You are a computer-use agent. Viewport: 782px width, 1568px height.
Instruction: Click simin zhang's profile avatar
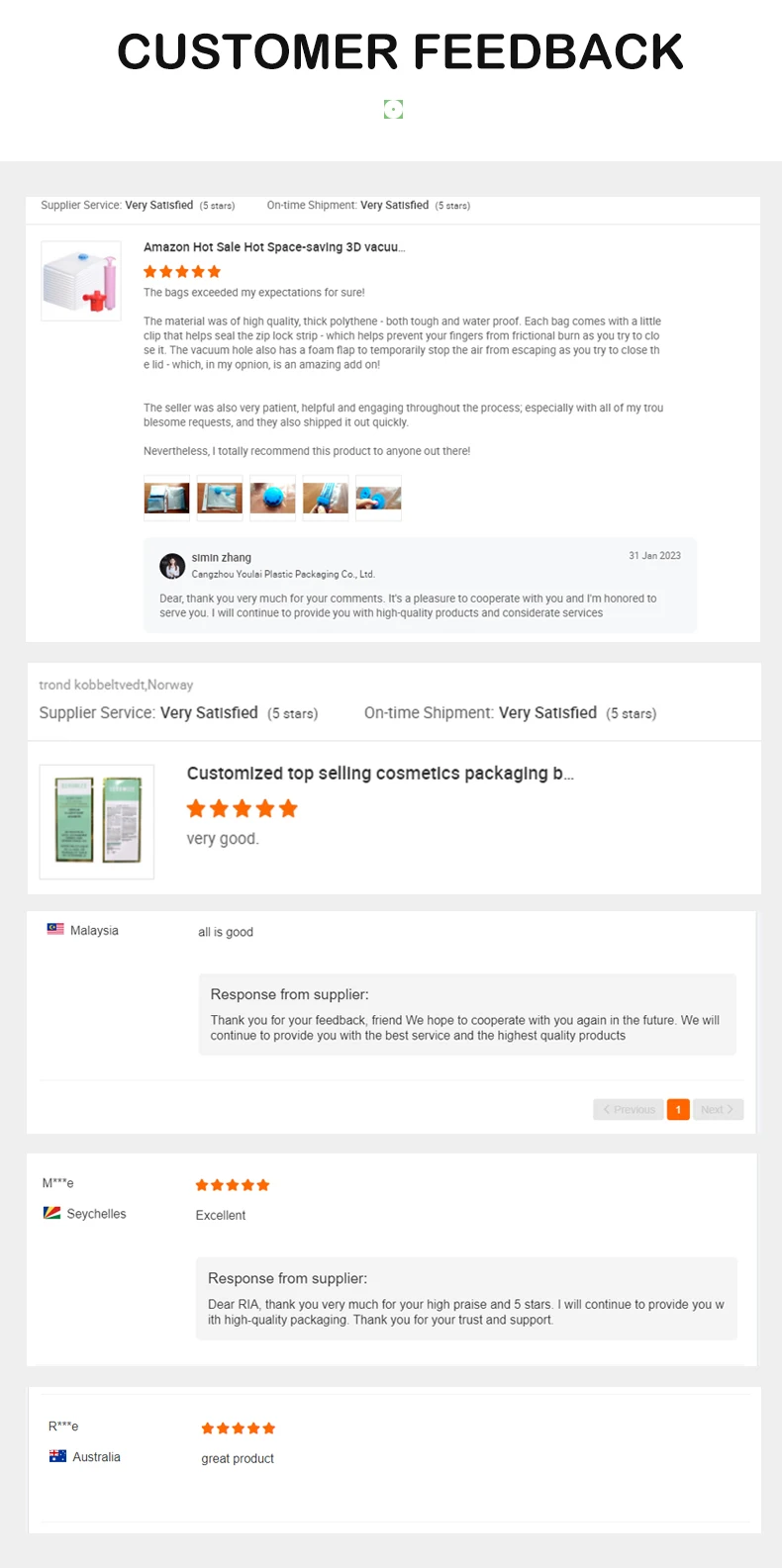point(172,566)
